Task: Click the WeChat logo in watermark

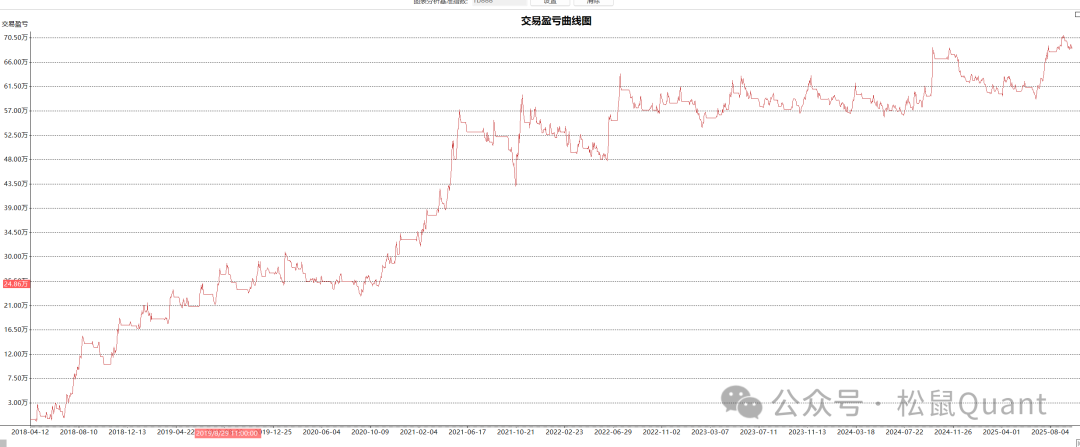Action: (748, 403)
